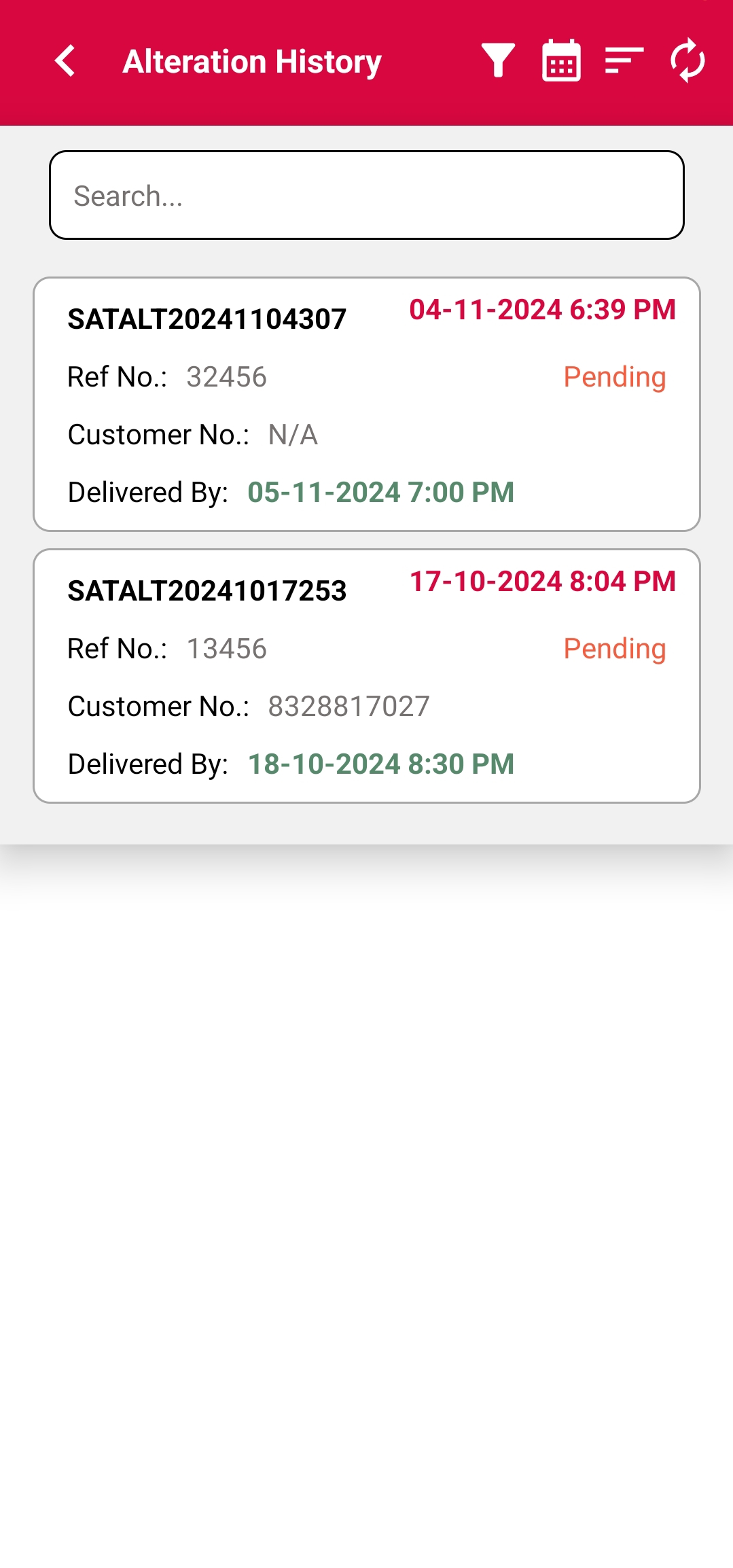Tap the Delivered By label in first card

148,493
